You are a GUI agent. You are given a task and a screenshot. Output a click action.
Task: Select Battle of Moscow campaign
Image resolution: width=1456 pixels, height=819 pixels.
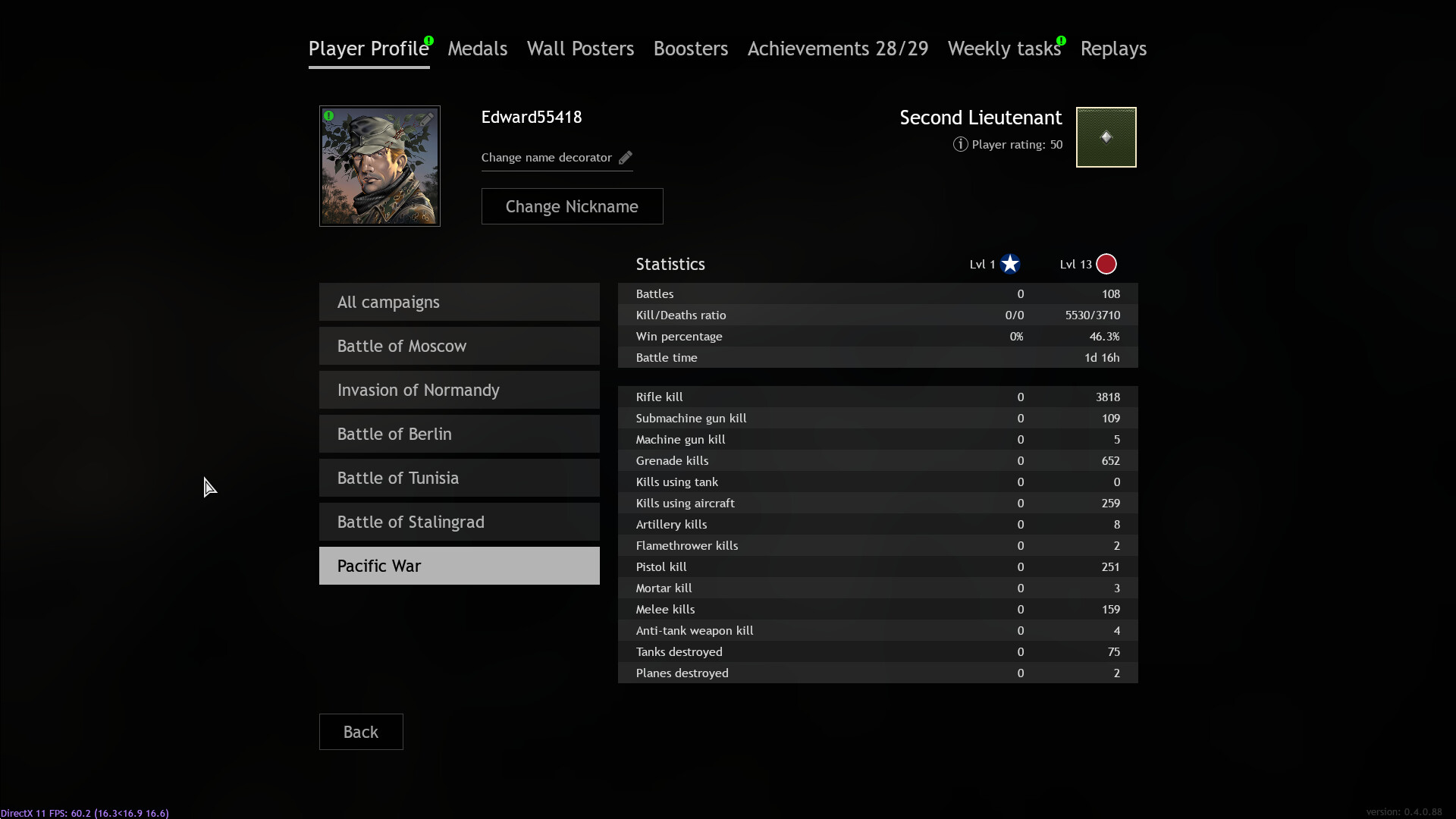click(459, 346)
